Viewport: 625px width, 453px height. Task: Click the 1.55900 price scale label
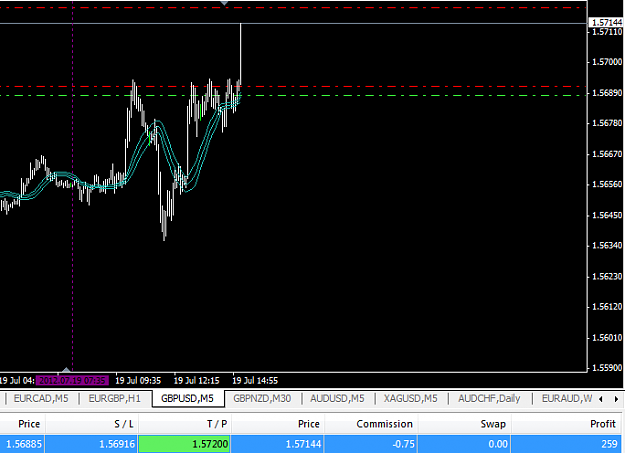(607, 368)
